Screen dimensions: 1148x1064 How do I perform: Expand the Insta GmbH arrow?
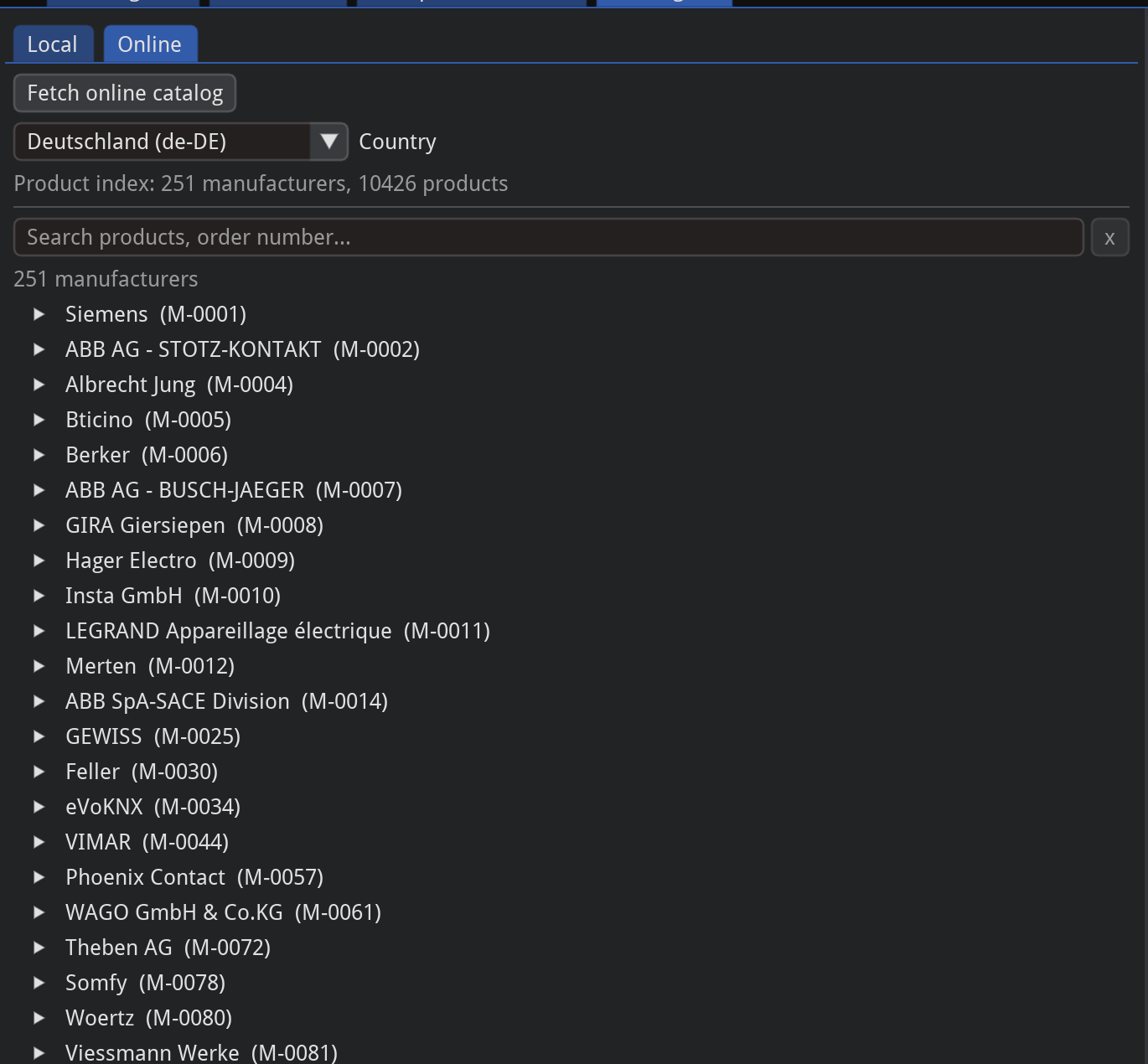(39, 596)
